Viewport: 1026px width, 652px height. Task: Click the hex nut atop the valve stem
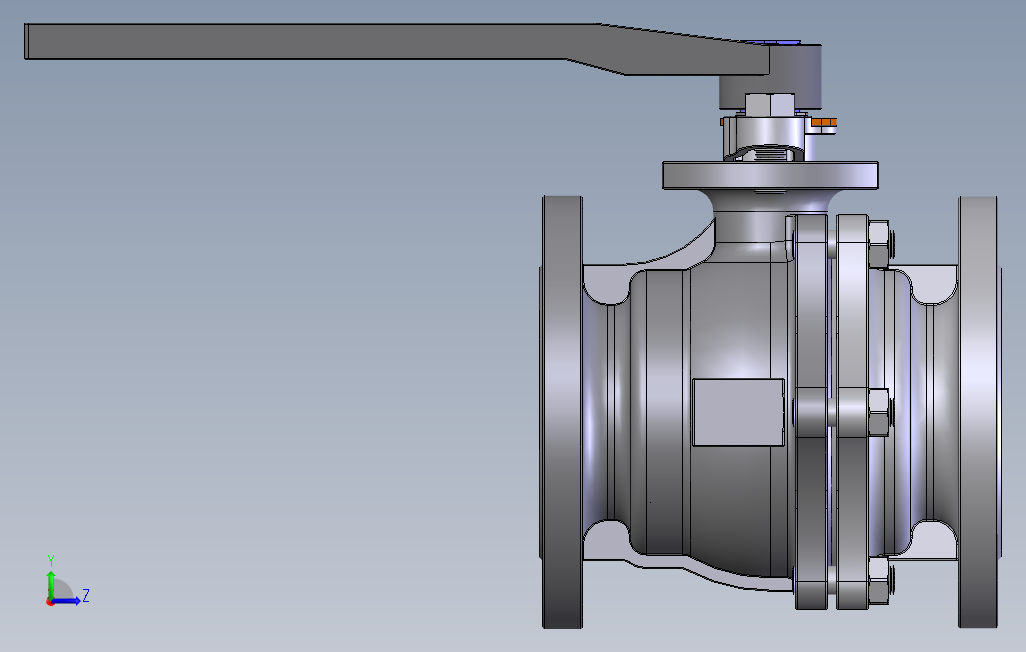point(770,105)
